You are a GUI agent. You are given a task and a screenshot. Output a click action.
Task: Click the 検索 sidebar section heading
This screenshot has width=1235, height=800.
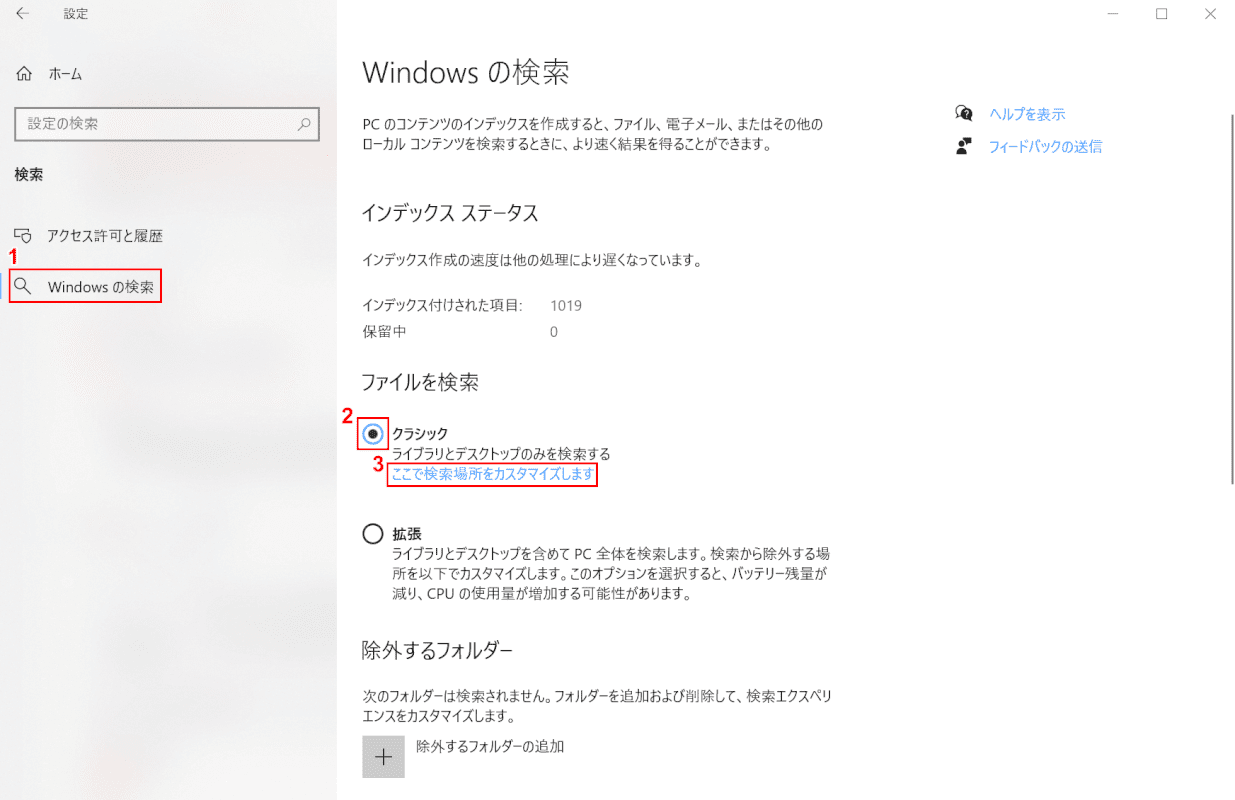pos(28,174)
